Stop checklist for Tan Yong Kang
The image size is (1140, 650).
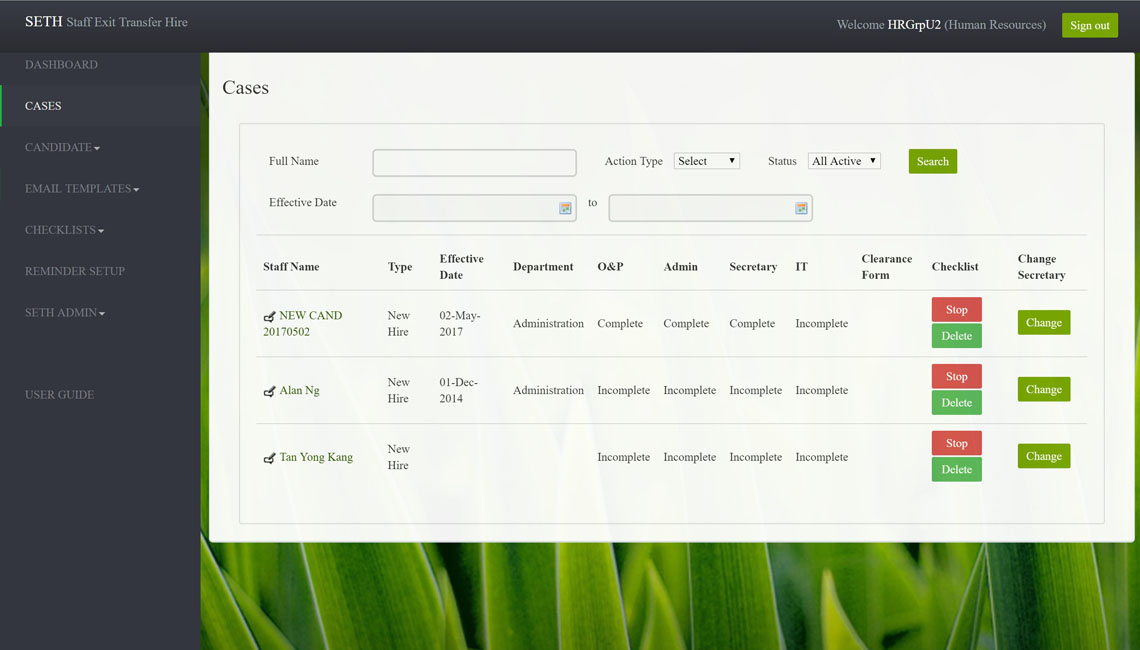tap(957, 444)
